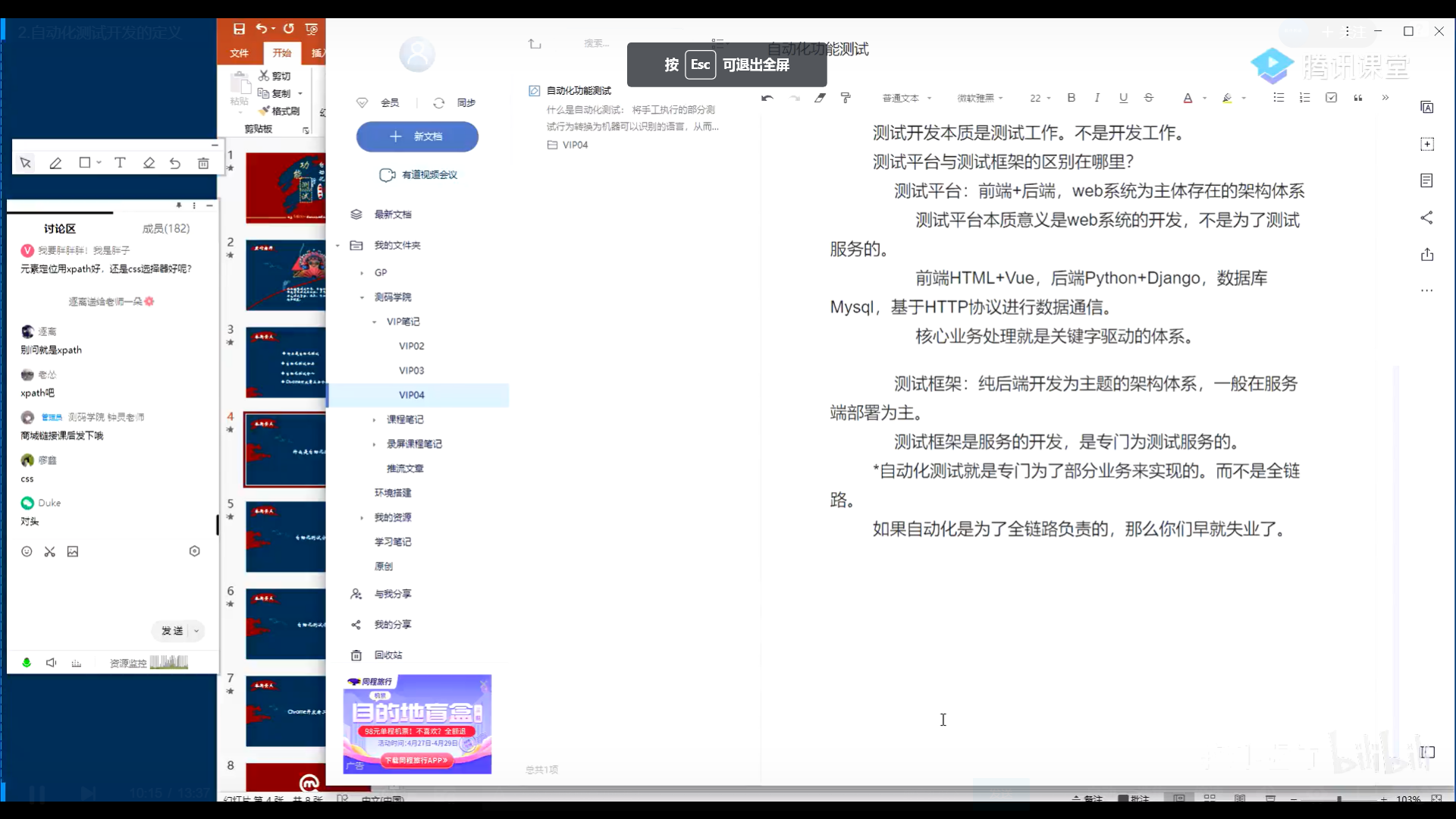Image resolution: width=1456 pixels, height=819 pixels.
Task: Toggle bold formatting in note editor
Action: (x=1072, y=98)
